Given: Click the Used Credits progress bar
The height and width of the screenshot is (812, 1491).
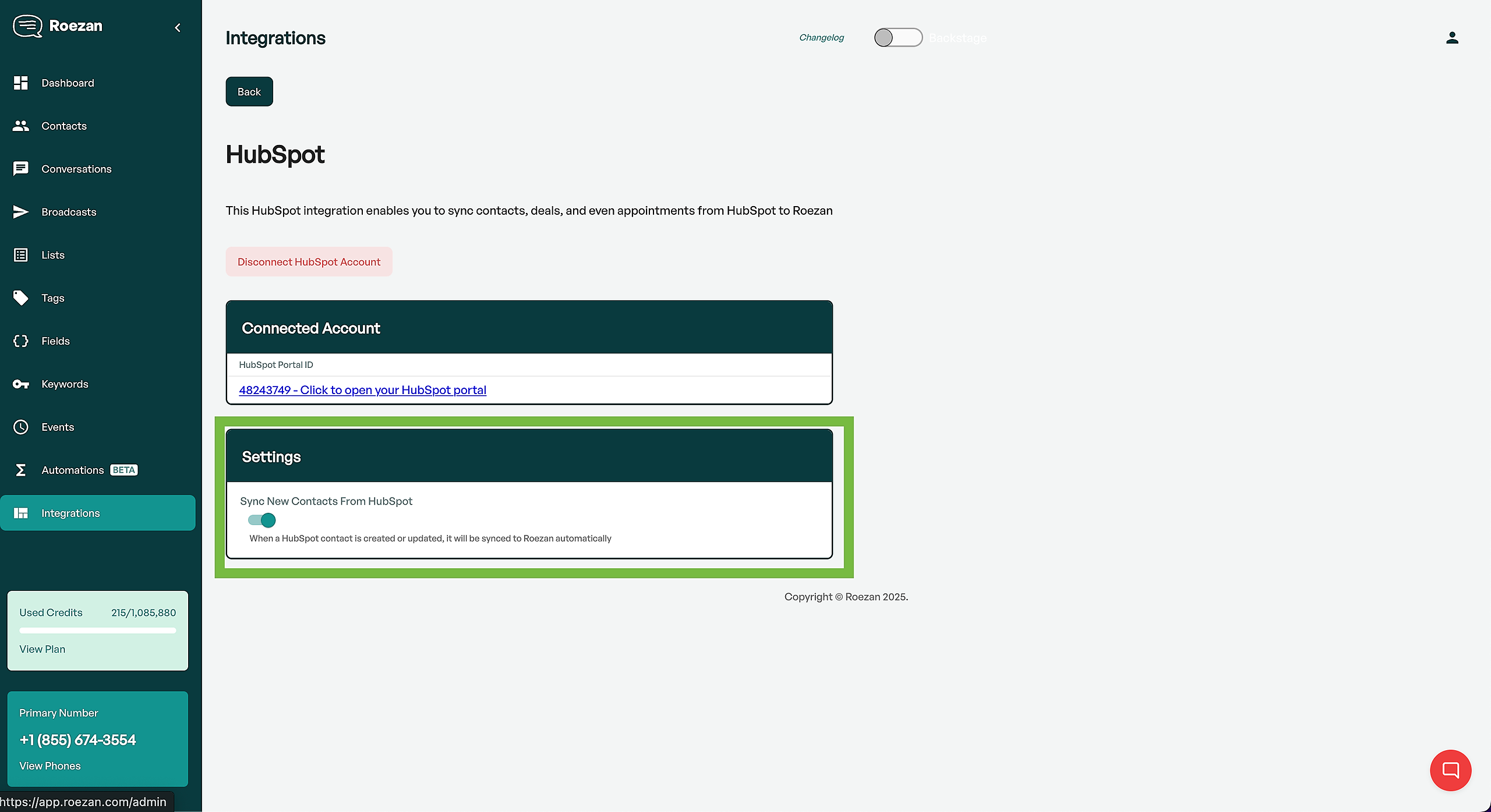Looking at the screenshot, I should [x=97, y=630].
